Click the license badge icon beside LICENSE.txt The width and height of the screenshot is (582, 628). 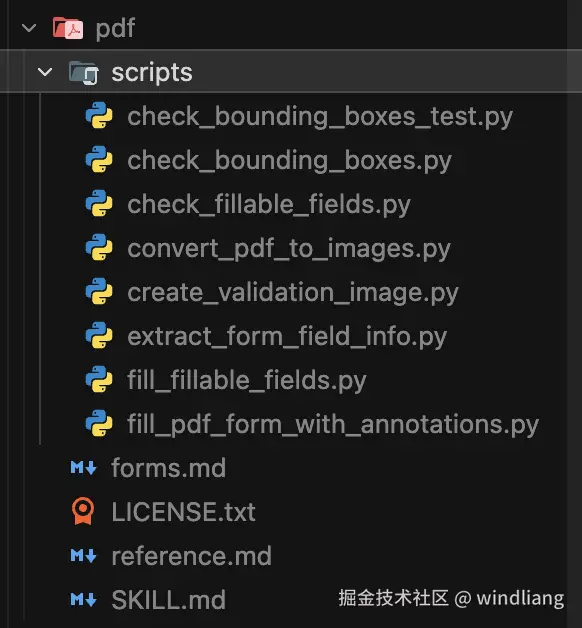coord(83,511)
